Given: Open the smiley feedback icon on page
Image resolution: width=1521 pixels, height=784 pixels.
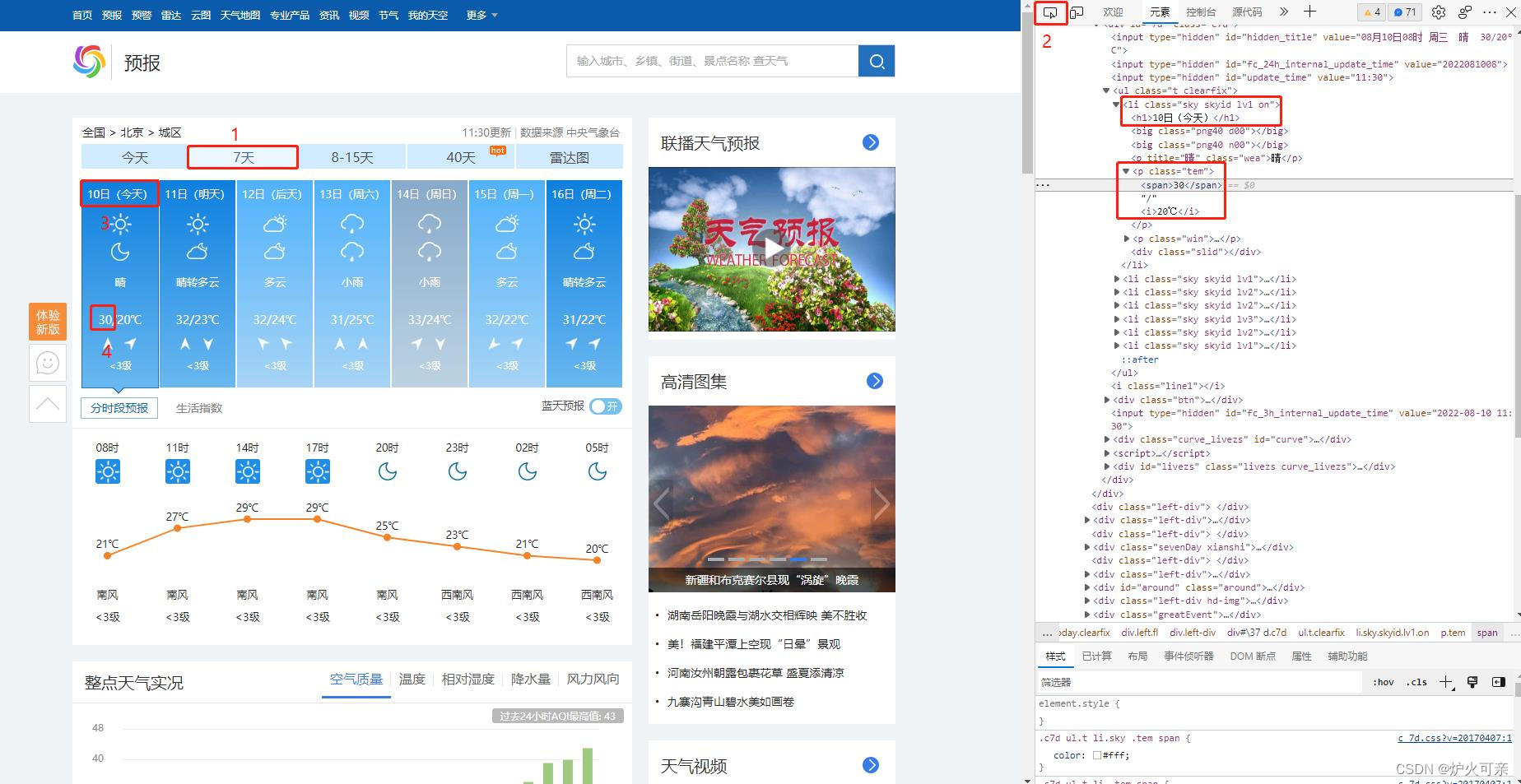Looking at the screenshot, I should (48, 363).
